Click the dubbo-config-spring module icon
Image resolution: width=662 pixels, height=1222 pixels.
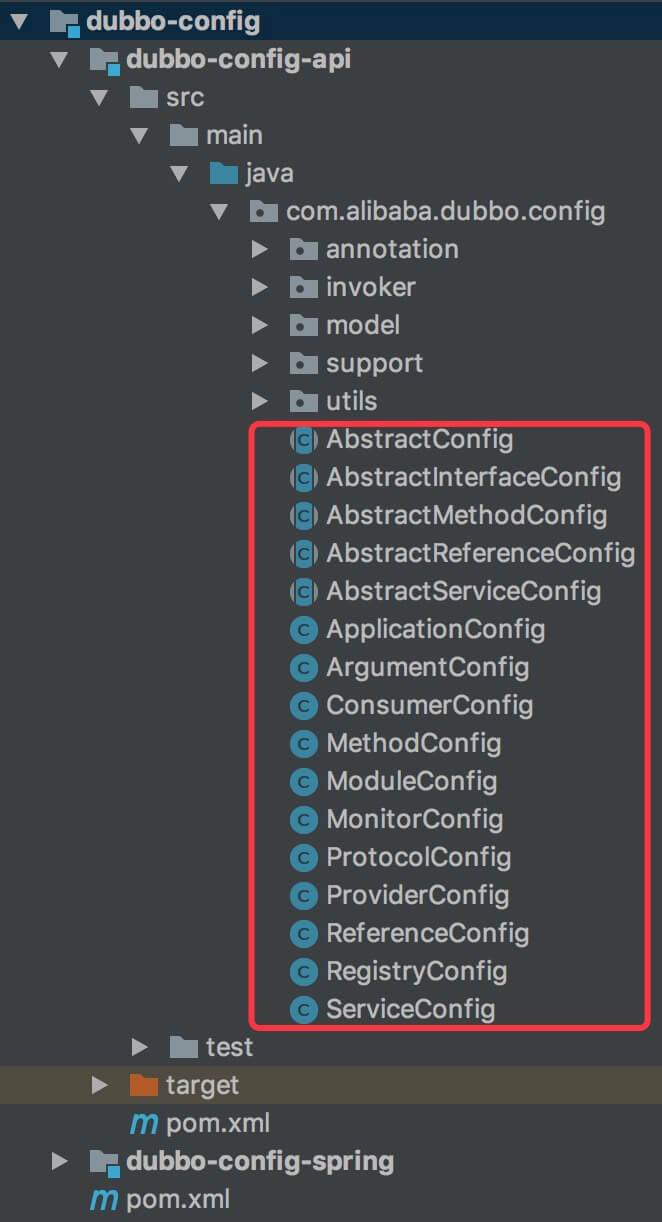tap(104, 1161)
